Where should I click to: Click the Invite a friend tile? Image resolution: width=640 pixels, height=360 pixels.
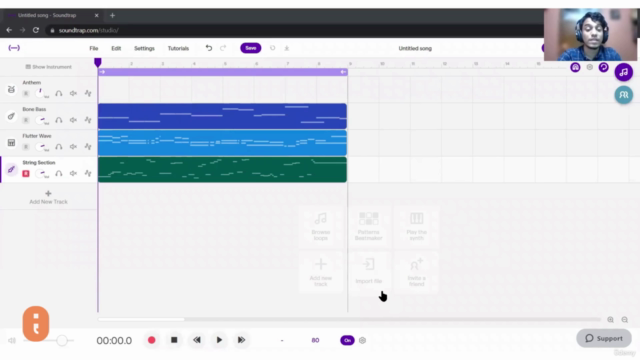(416, 272)
